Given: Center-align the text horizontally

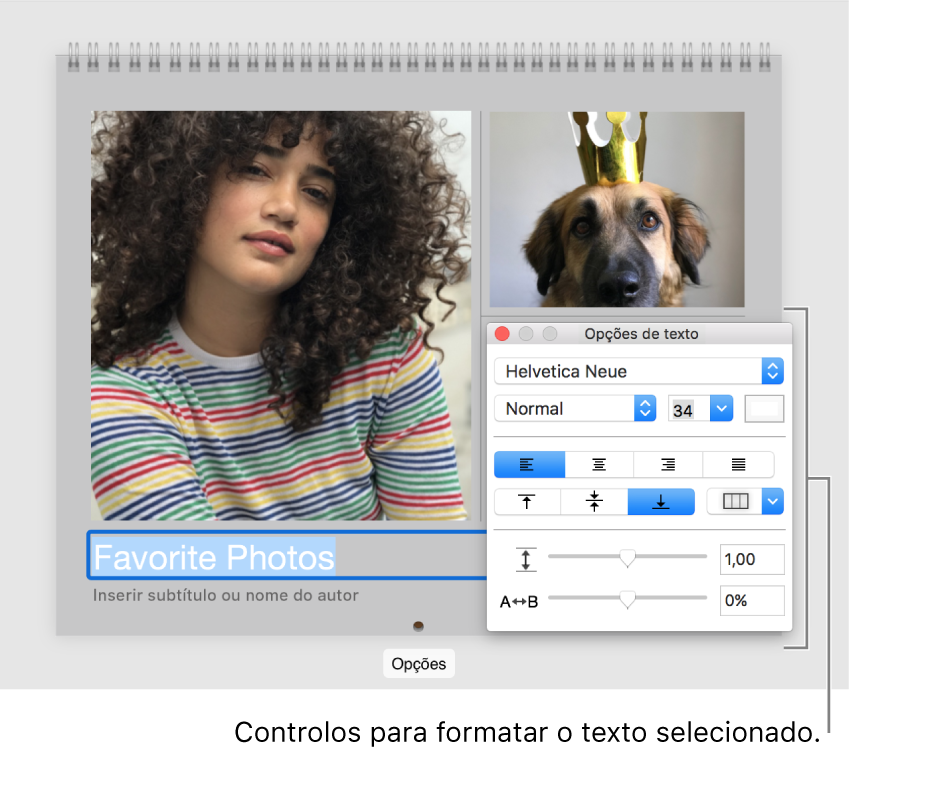Looking at the screenshot, I should (599, 465).
